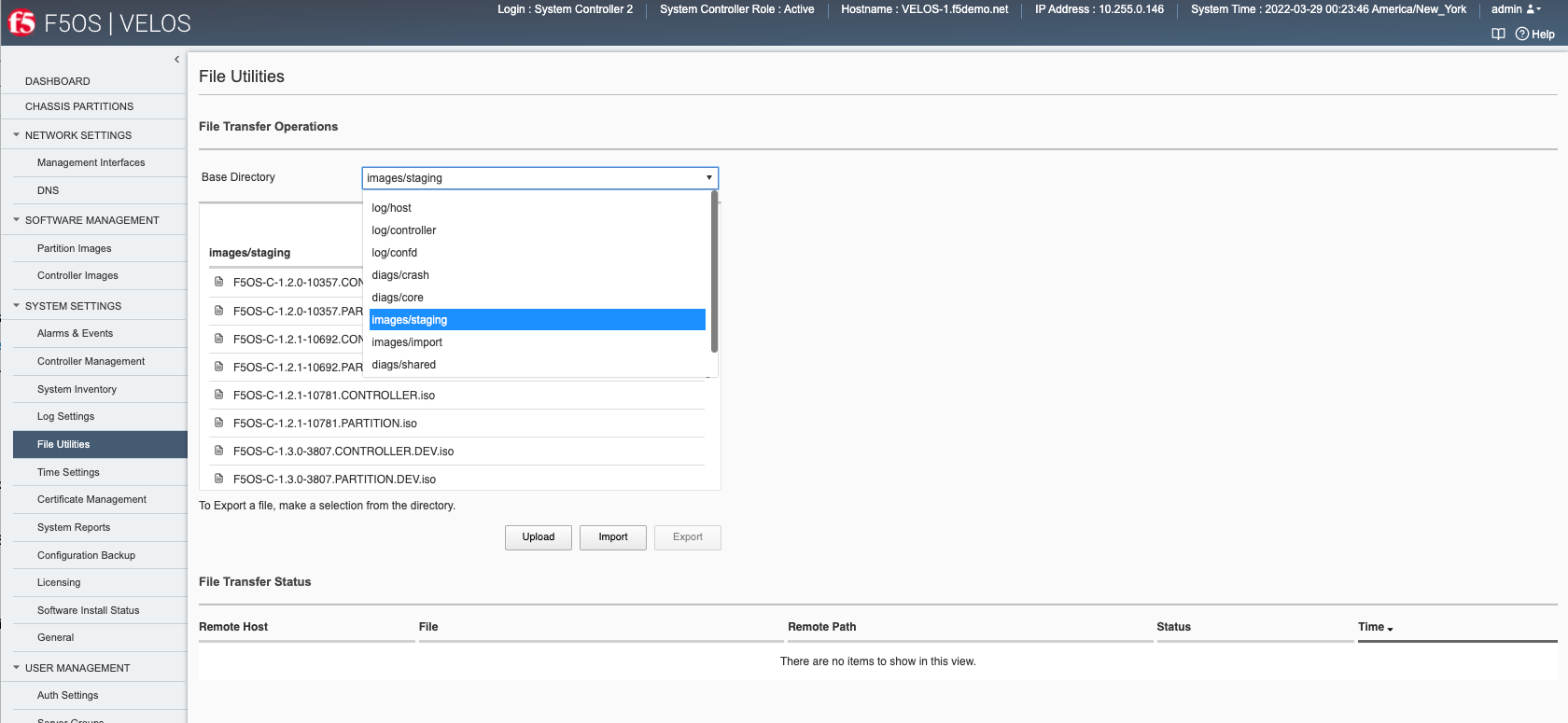The image size is (1568, 723).
Task: Select file F5OS-C-1.3.0-3807.CONTROLLER.DEV.iso
Action: click(343, 452)
